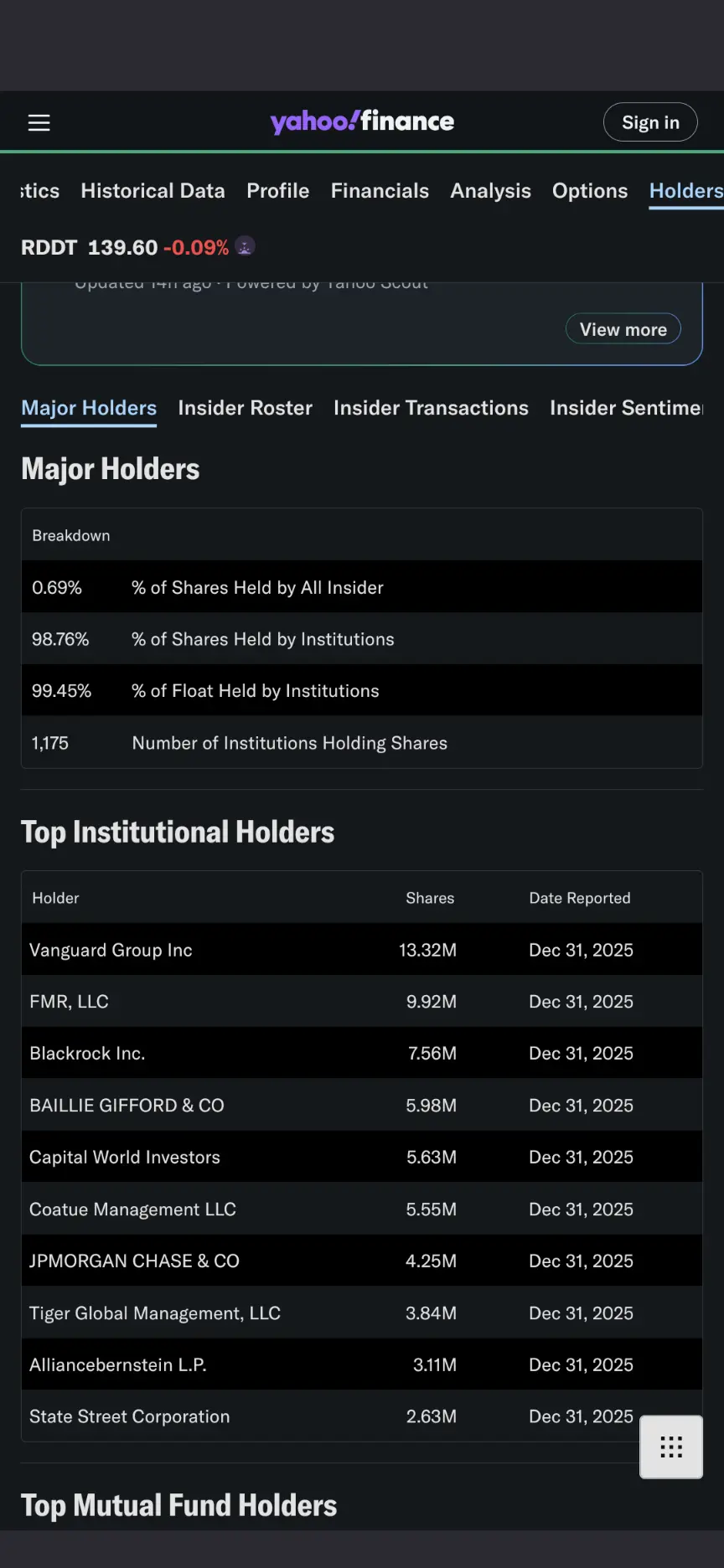
Task: Open the Insider Transactions sub-tab
Action: pos(431,408)
